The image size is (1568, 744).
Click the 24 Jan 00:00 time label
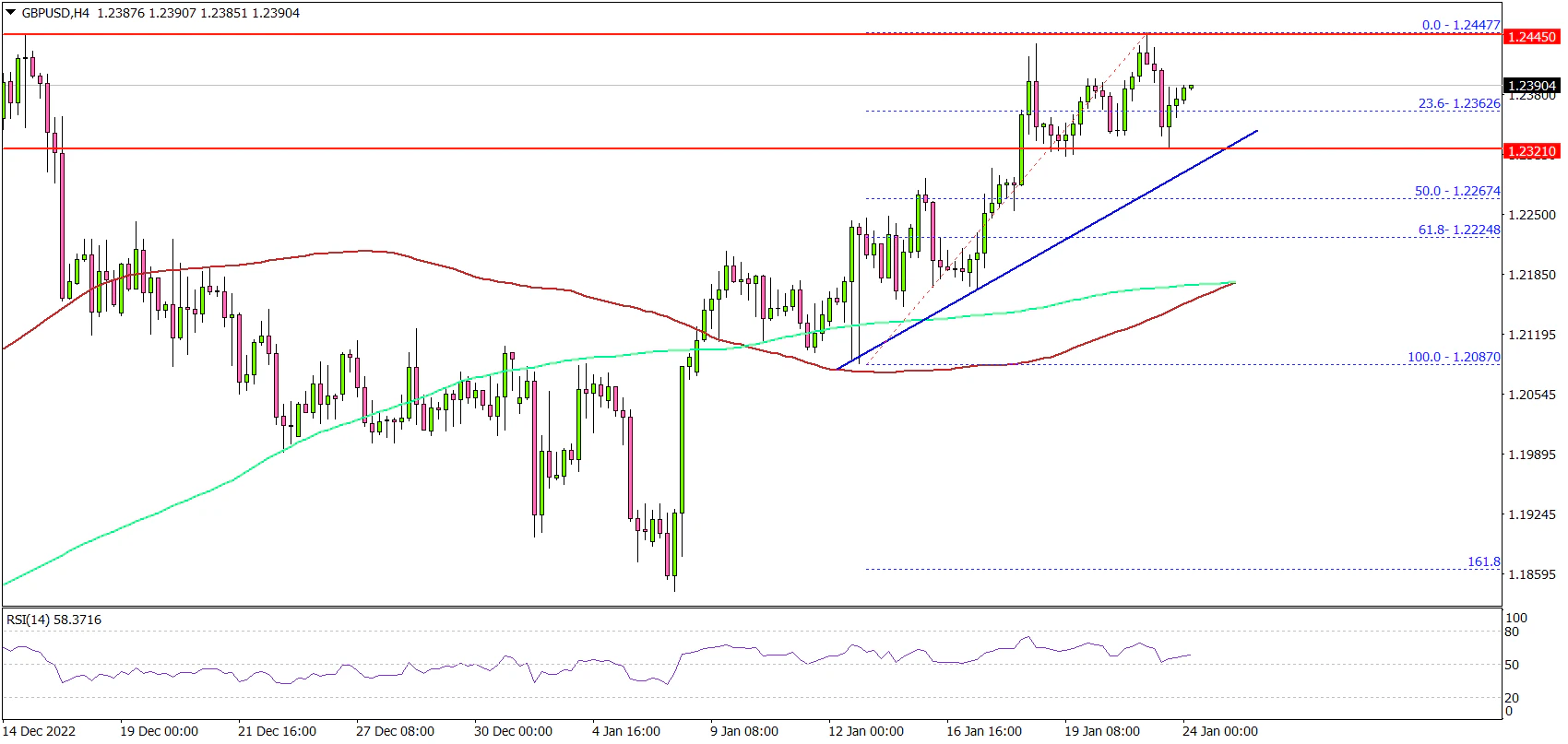tap(1219, 731)
